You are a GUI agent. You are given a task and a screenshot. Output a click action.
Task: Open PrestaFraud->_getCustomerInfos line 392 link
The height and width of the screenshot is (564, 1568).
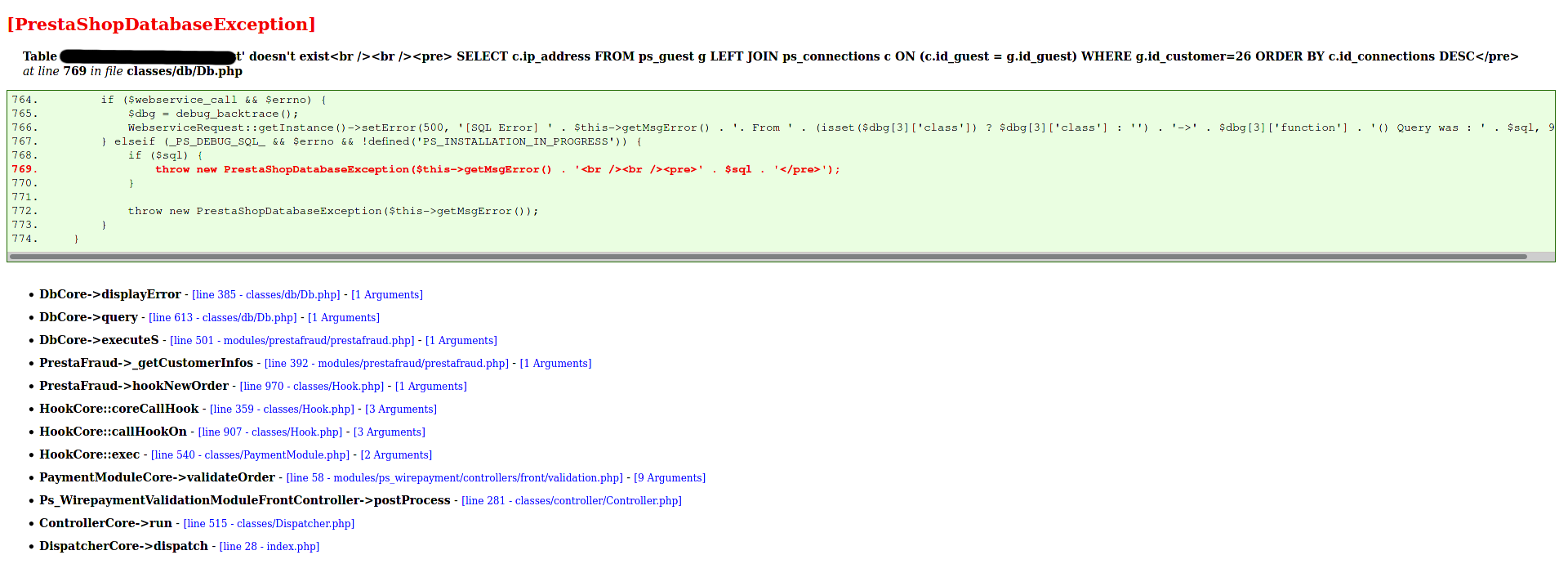pyautogui.click(x=386, y=364)
